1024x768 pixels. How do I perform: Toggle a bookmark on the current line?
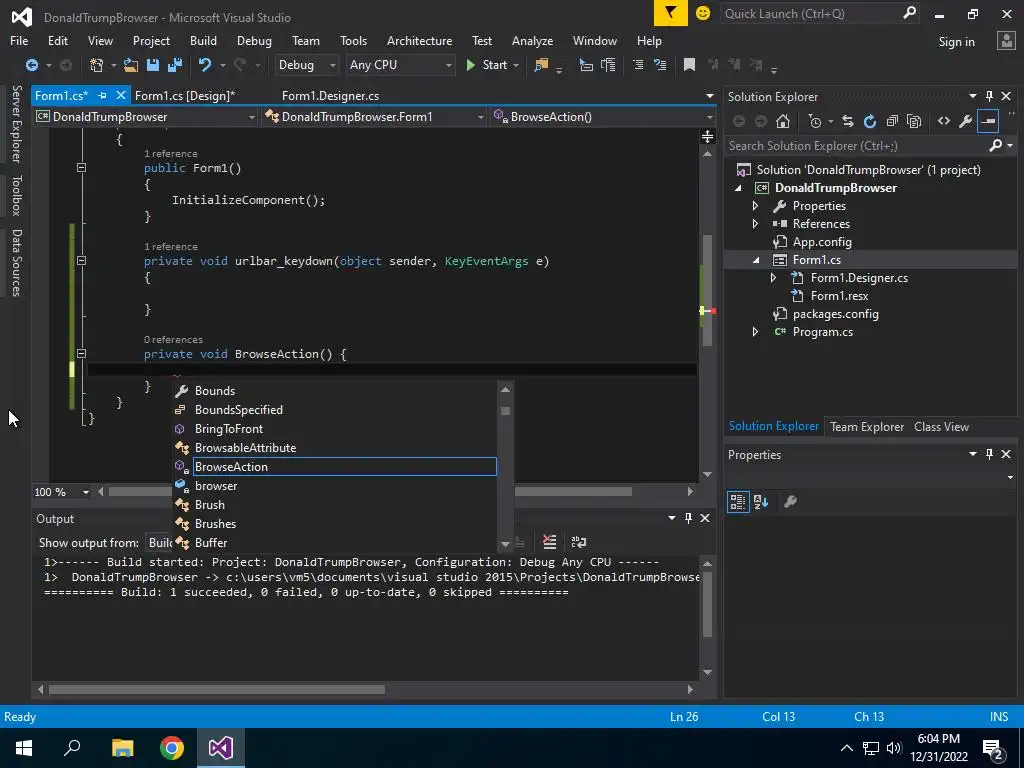point(689,65)
